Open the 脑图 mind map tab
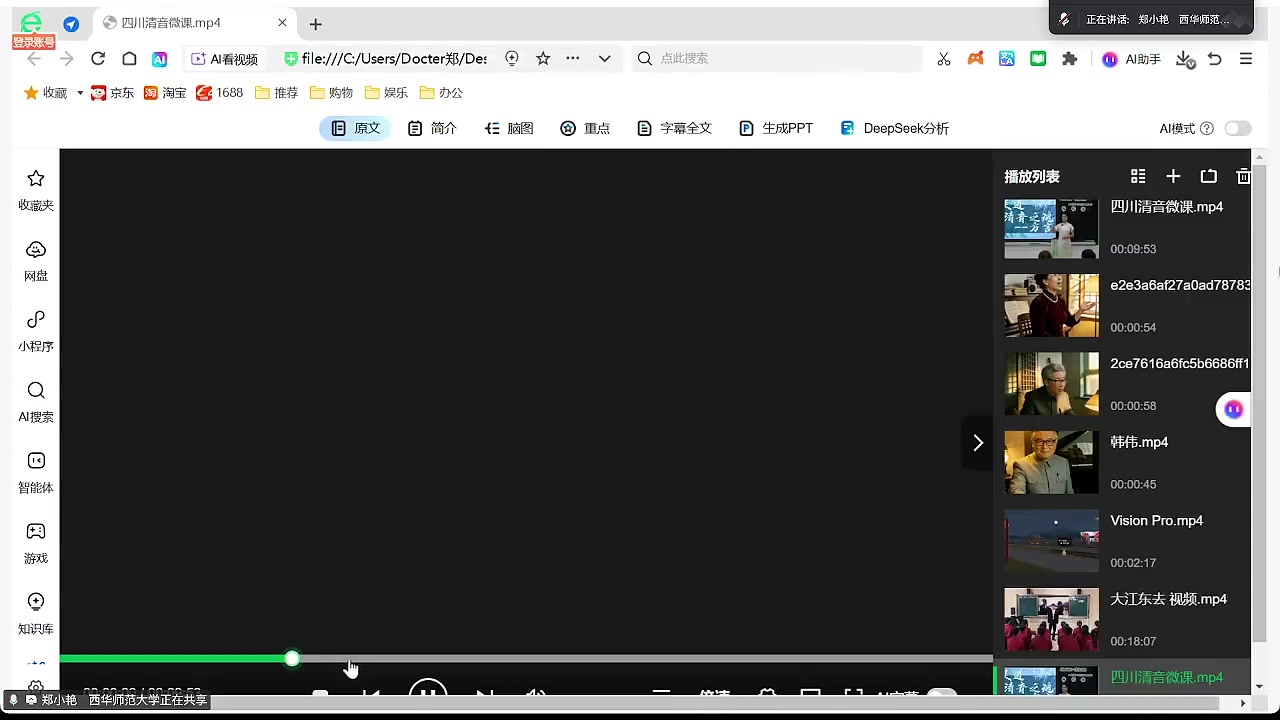 pos(509,128)
